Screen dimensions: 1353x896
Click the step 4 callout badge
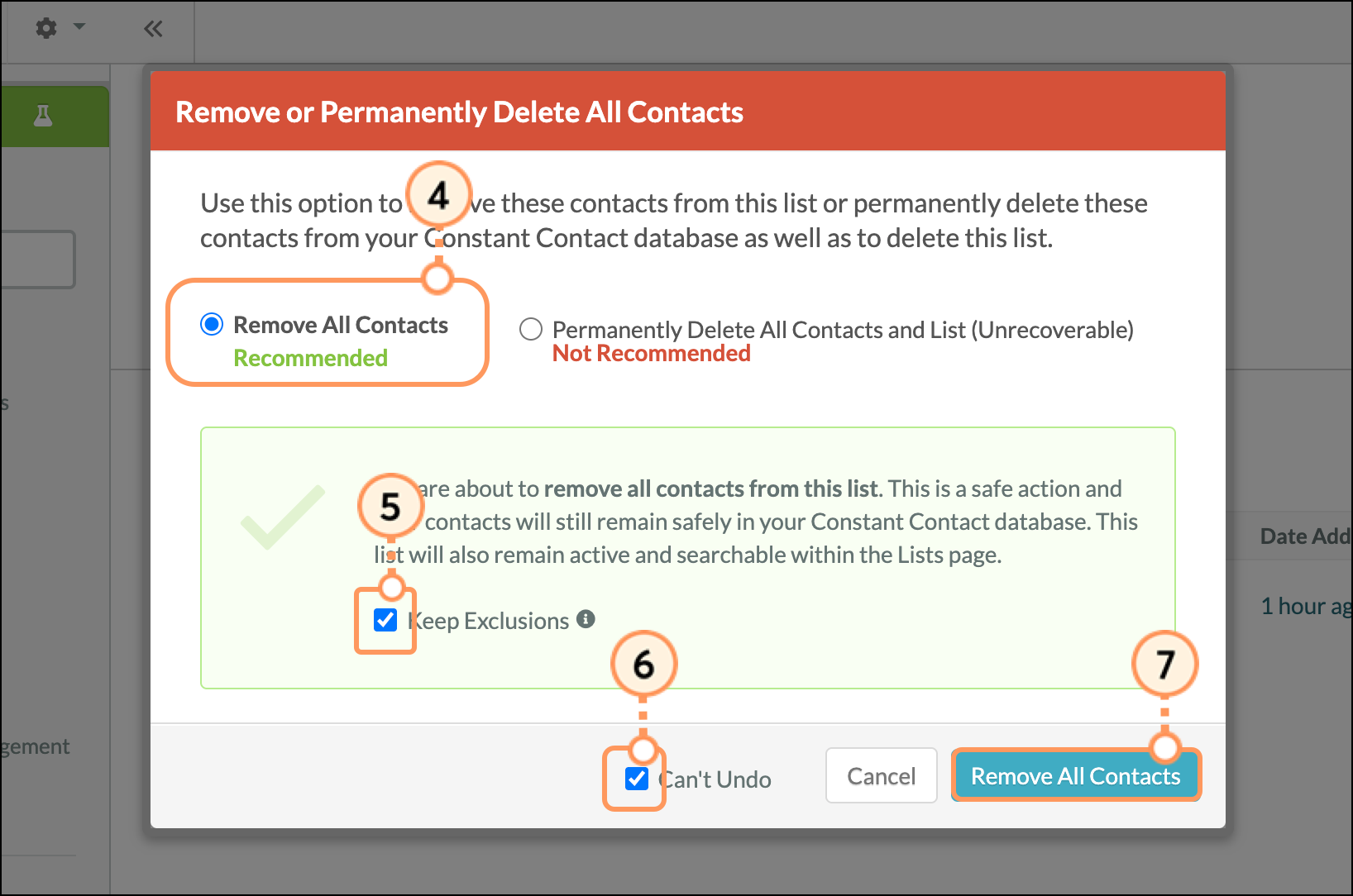(438, 196)
